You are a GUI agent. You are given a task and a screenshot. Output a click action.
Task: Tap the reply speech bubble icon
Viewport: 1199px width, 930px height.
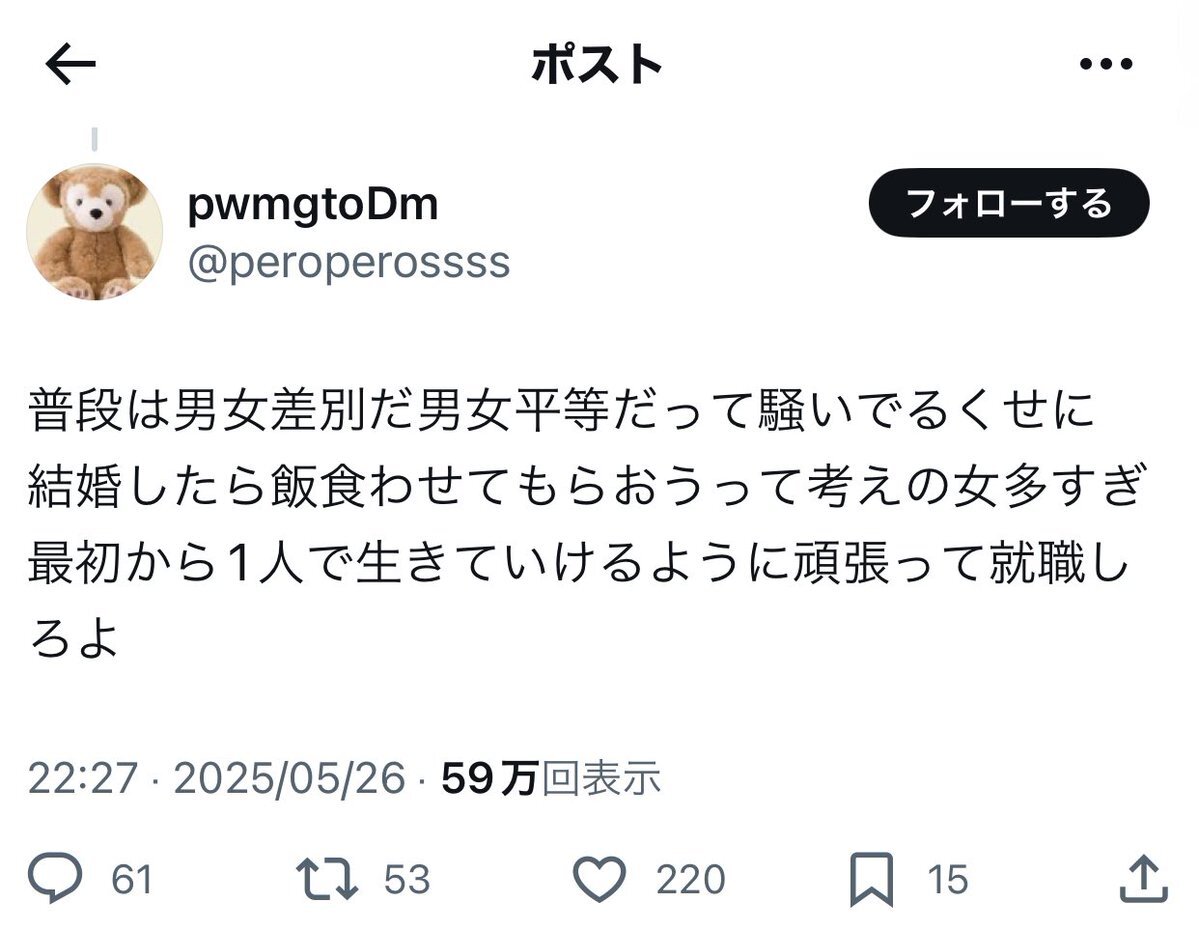tap(55, 878)
